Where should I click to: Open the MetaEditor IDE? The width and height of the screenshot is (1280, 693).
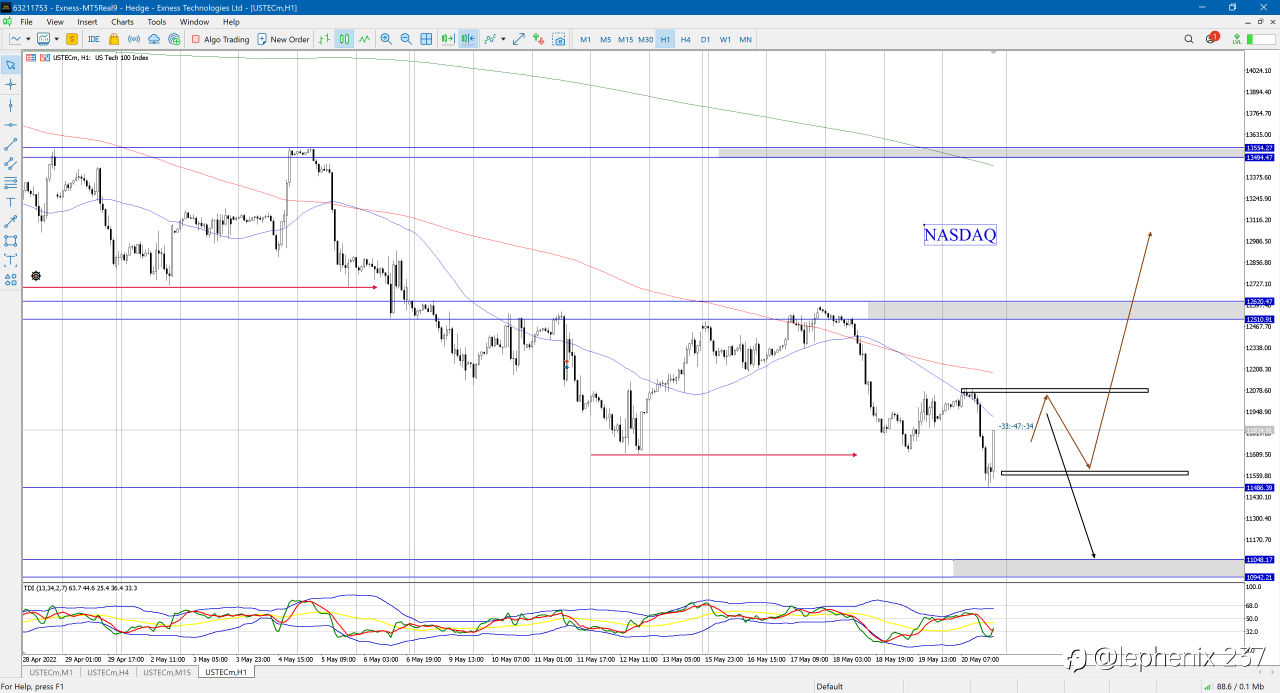(93, 39)
